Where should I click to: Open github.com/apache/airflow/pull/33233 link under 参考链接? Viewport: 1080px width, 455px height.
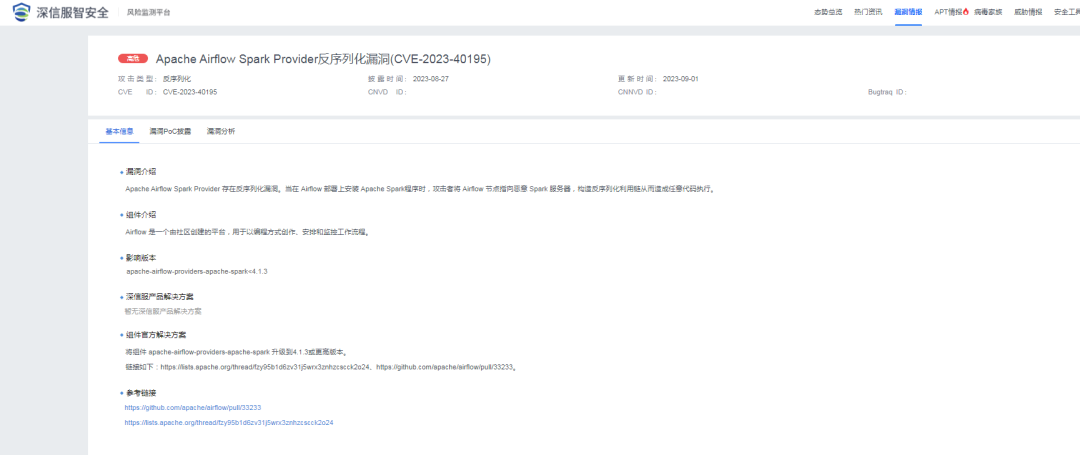pos(193,408)
